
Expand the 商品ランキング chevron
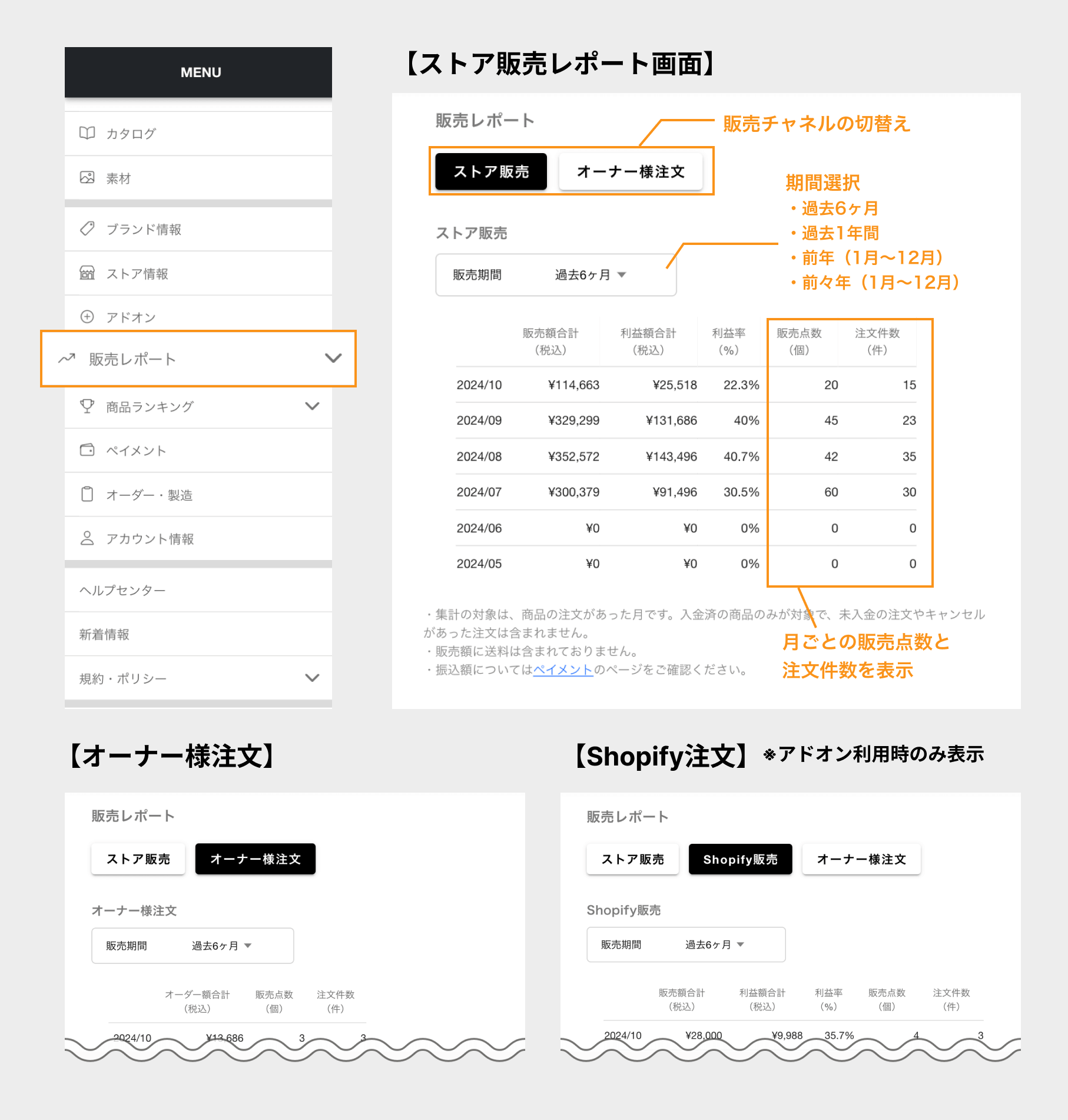(x=312, y=406)
